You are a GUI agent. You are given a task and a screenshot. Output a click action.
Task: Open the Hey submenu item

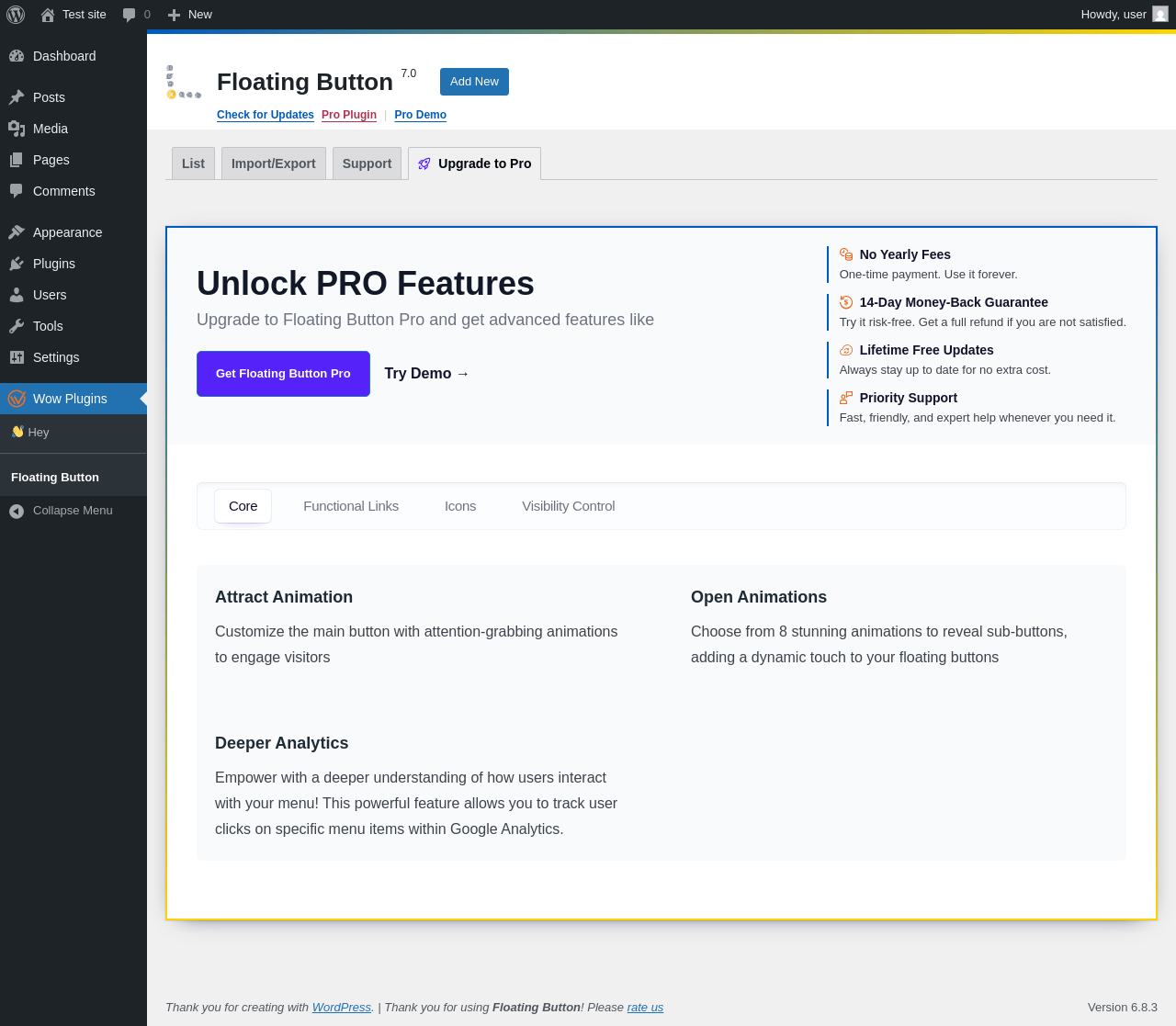pos(73,432)
